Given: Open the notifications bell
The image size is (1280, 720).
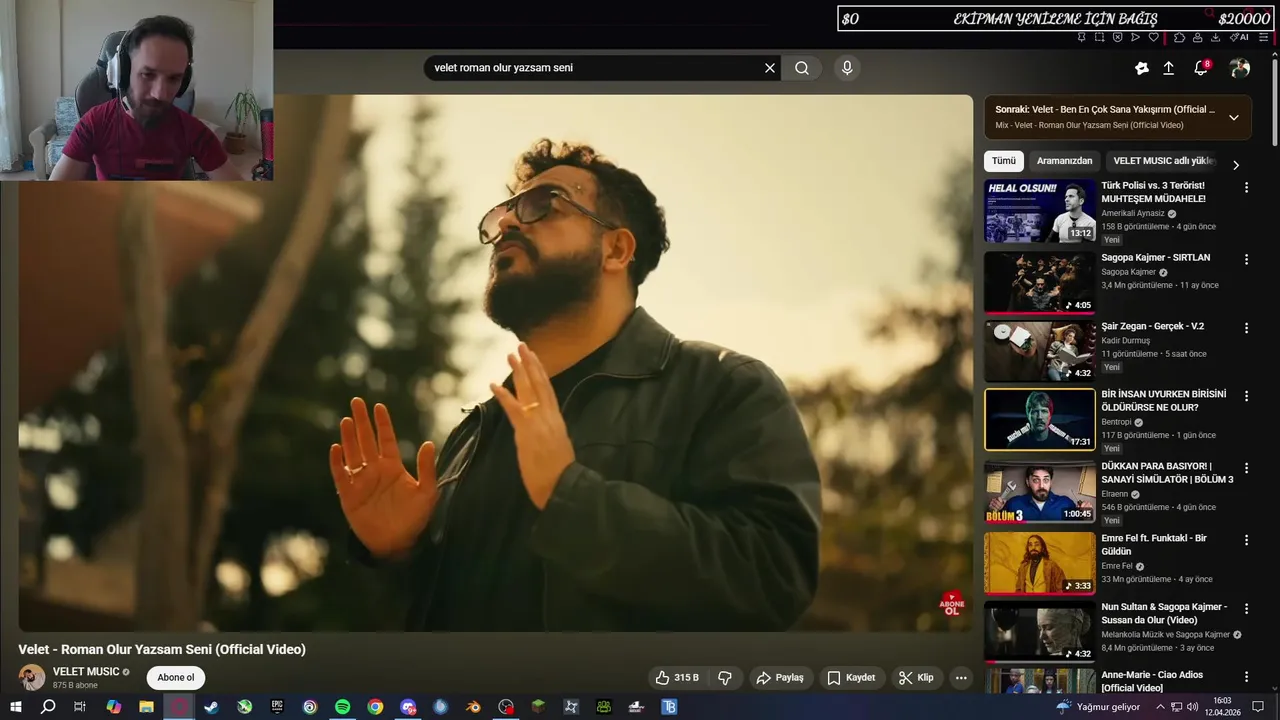Looking at the screenshot, I should click(x=1201, y=68).
